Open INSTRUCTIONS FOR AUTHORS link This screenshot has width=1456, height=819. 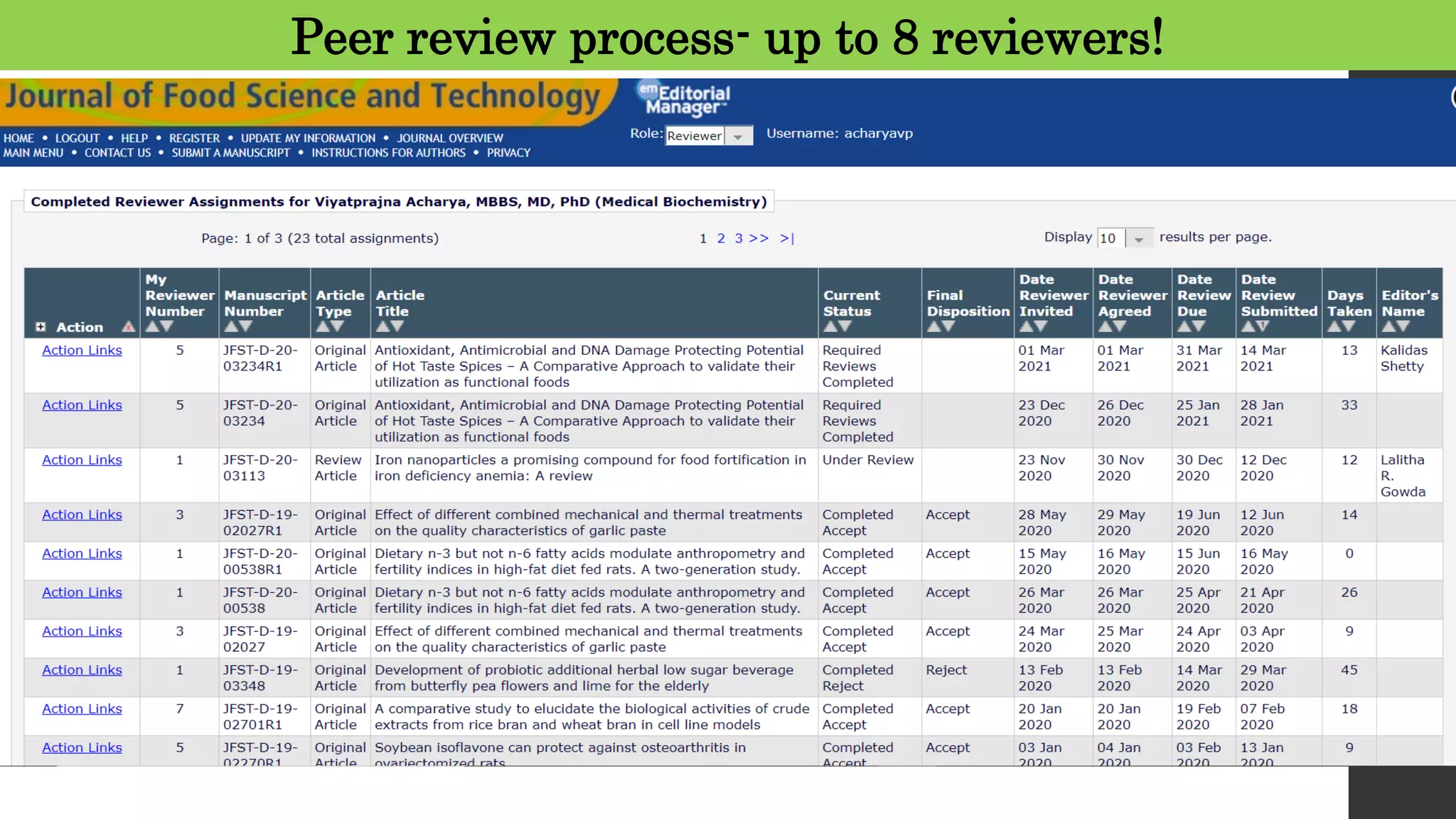click(x=388, y=153)
